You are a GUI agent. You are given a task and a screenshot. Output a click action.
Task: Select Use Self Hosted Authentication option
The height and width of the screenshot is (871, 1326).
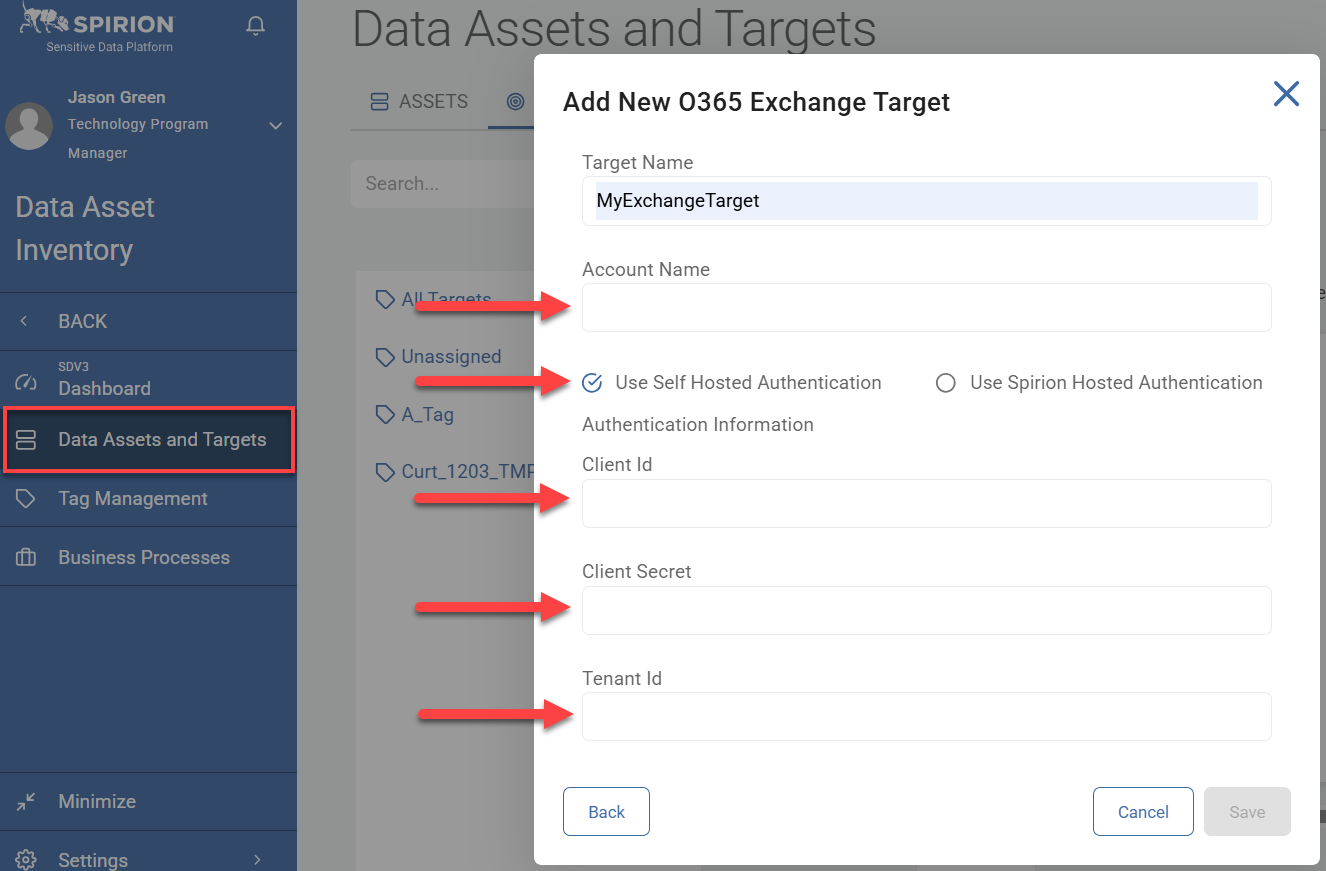[592, 383]
